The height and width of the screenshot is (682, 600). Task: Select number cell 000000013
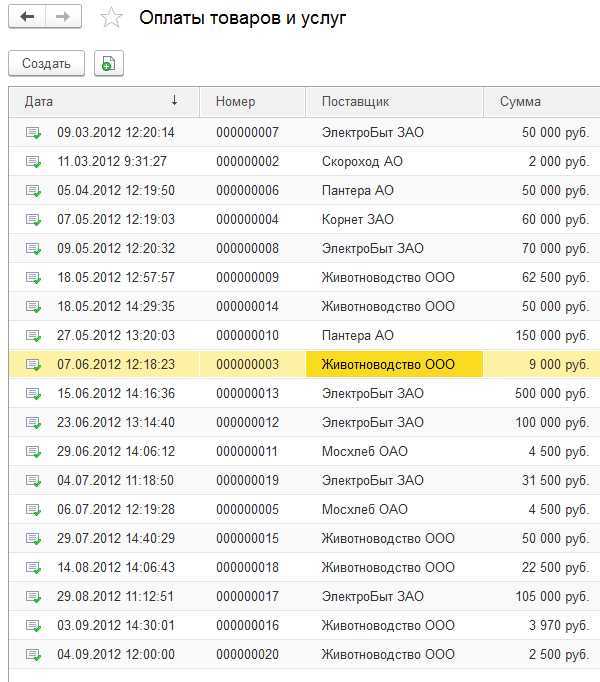tap(248, 393)
